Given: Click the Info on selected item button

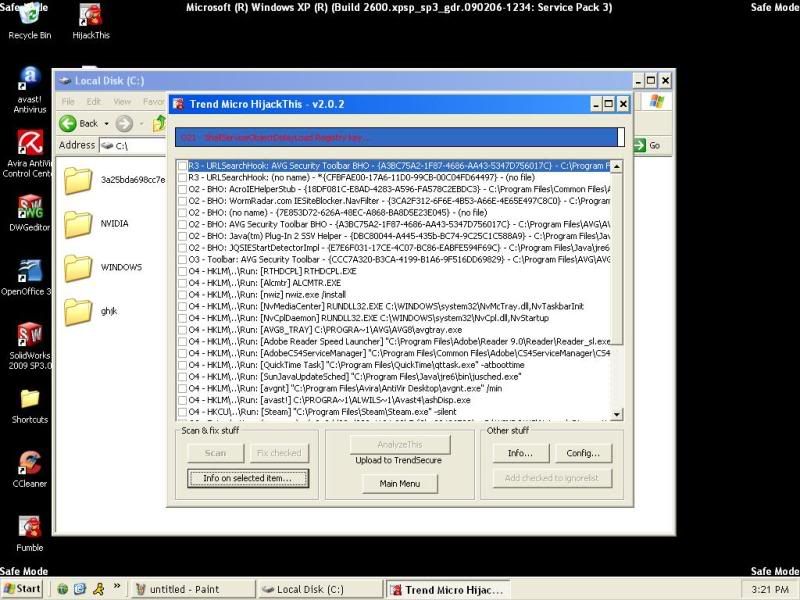Looking at the screenshot, I should coord(248,478).
